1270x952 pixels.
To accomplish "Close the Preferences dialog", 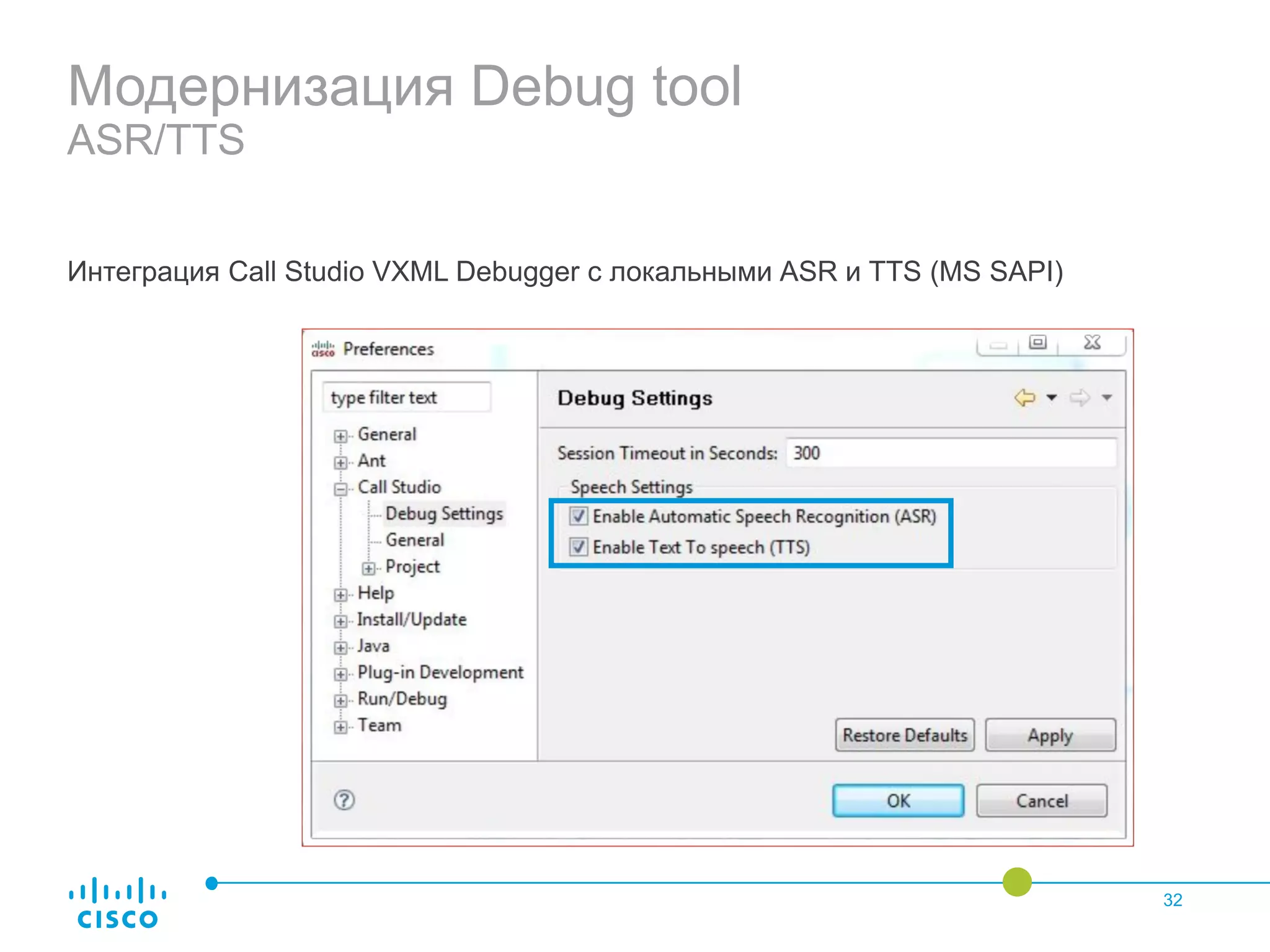I will [1092, 342].
